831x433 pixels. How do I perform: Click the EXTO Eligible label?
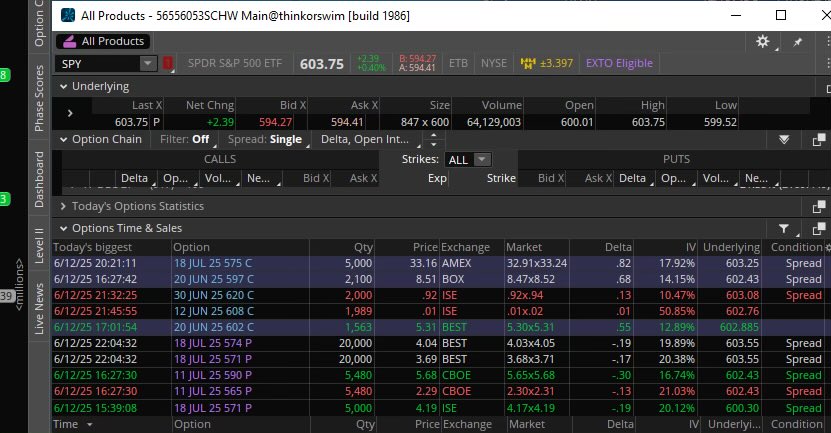pyautogui.click(x=619, y=63)
